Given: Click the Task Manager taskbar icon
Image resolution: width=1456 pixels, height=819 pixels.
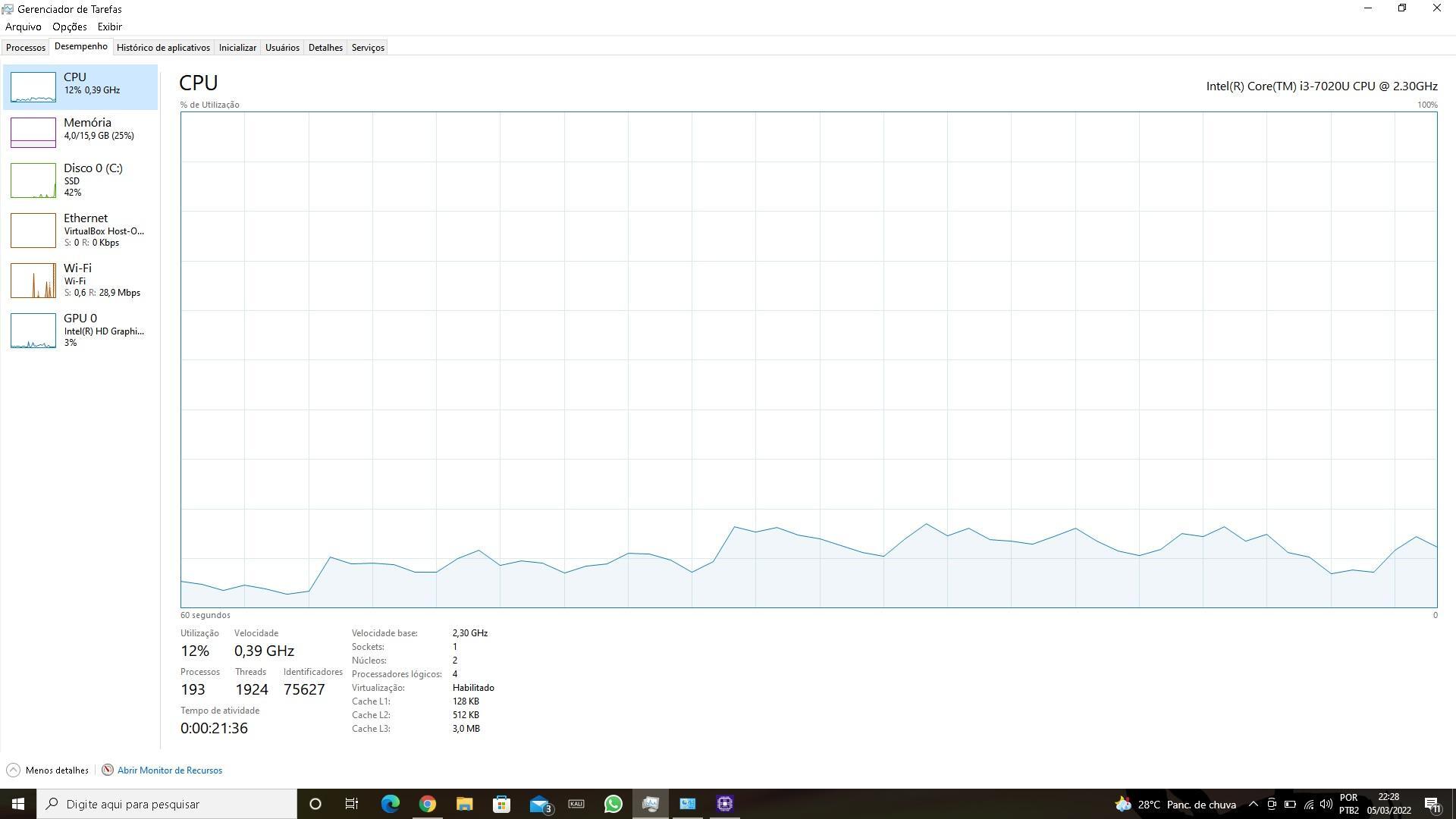Looking at the screenshot, I should (x=651, y=804).
